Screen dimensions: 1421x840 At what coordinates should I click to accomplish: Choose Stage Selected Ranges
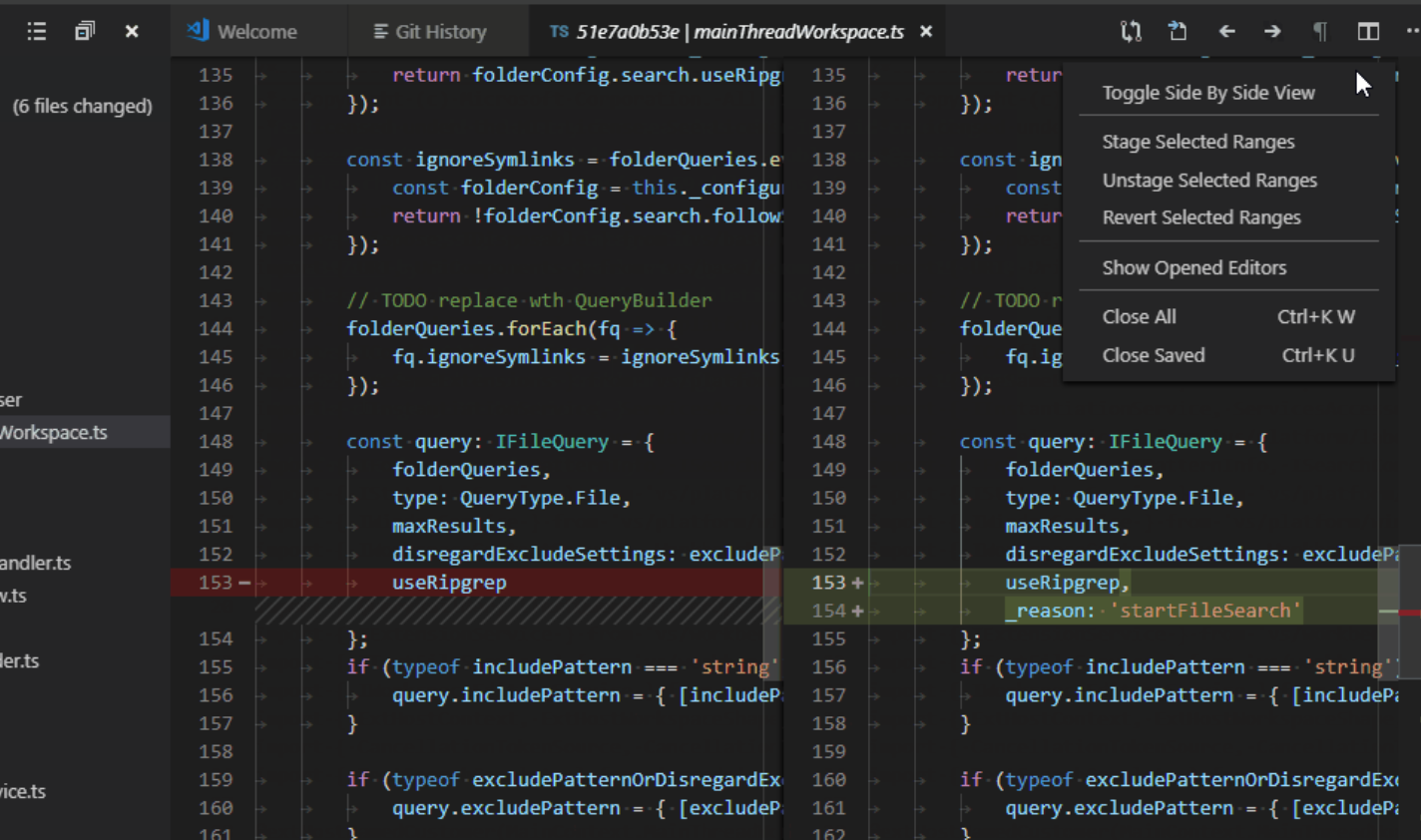pyautogui.click(x=1198, y=142)
